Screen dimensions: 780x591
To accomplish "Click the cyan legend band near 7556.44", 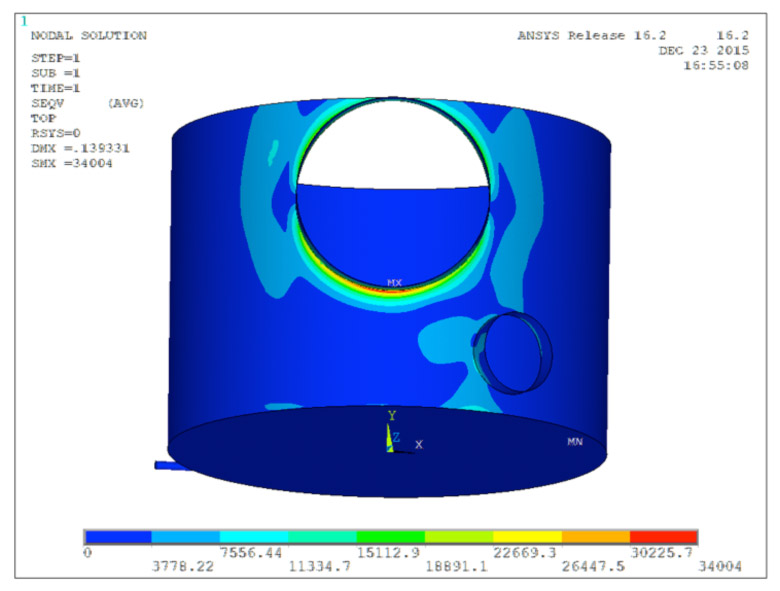I will coord(254,537).
